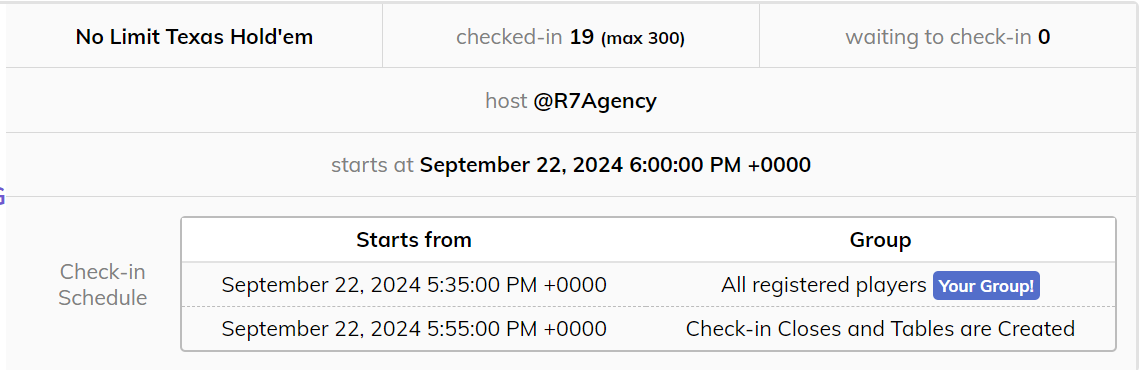The width and height of the screenshot is (1139, 370).
Task: Click the checked-in label text
Action: pyautogui.click(x=509, y=37)
